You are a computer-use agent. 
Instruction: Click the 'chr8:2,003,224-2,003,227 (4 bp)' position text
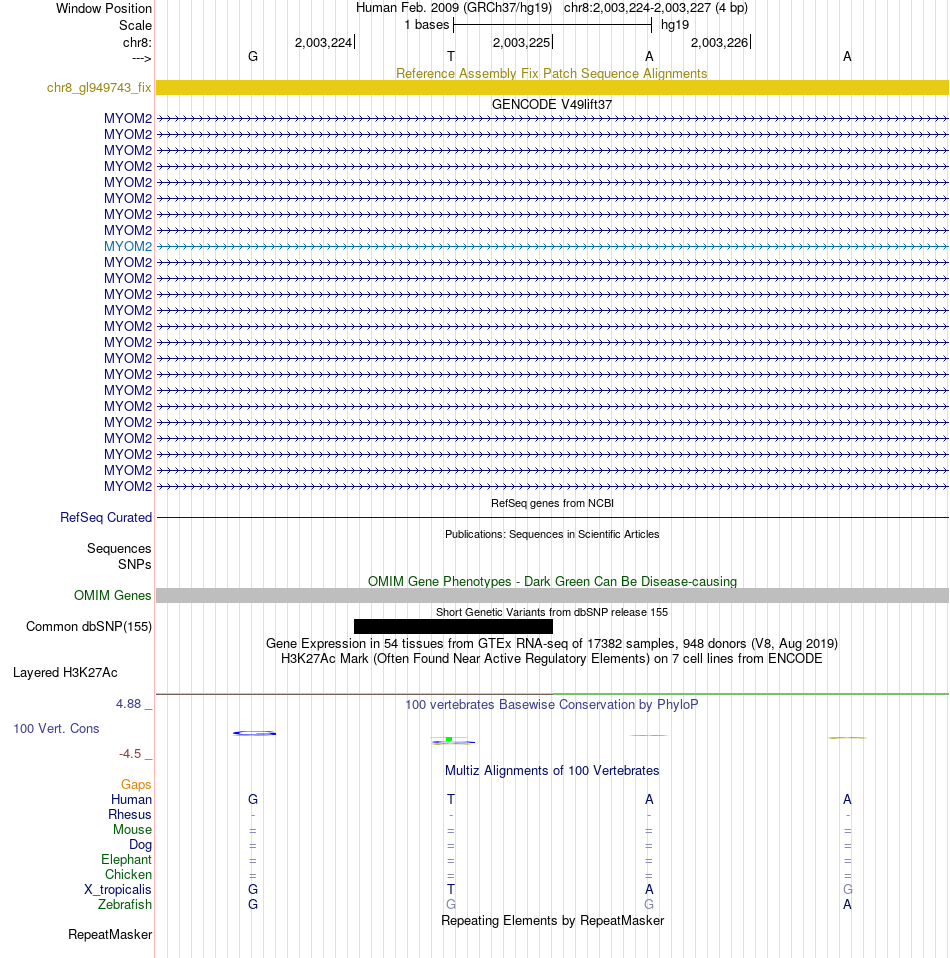(x=656, y=8)
